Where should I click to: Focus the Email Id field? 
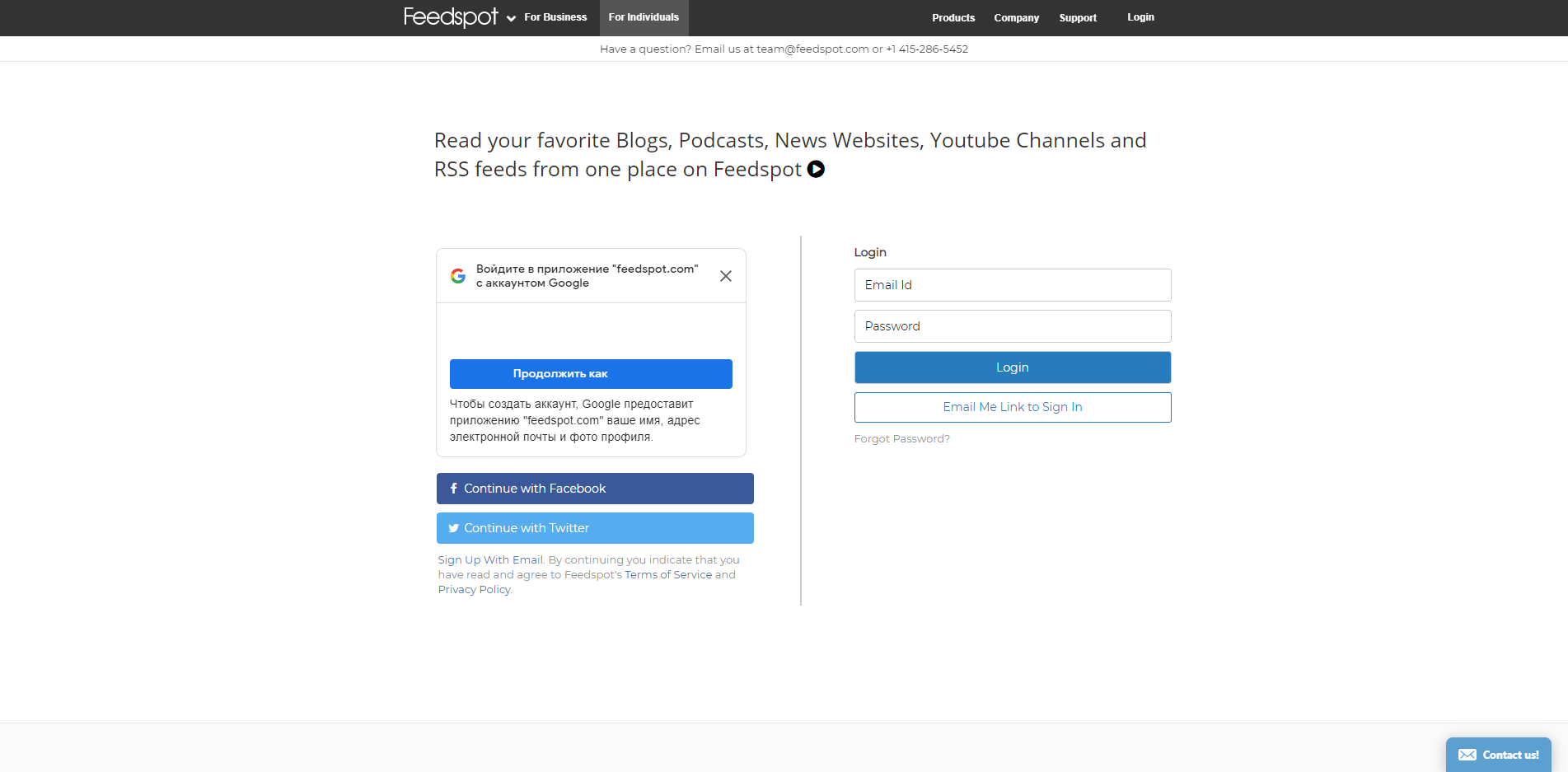point(1013,285)
